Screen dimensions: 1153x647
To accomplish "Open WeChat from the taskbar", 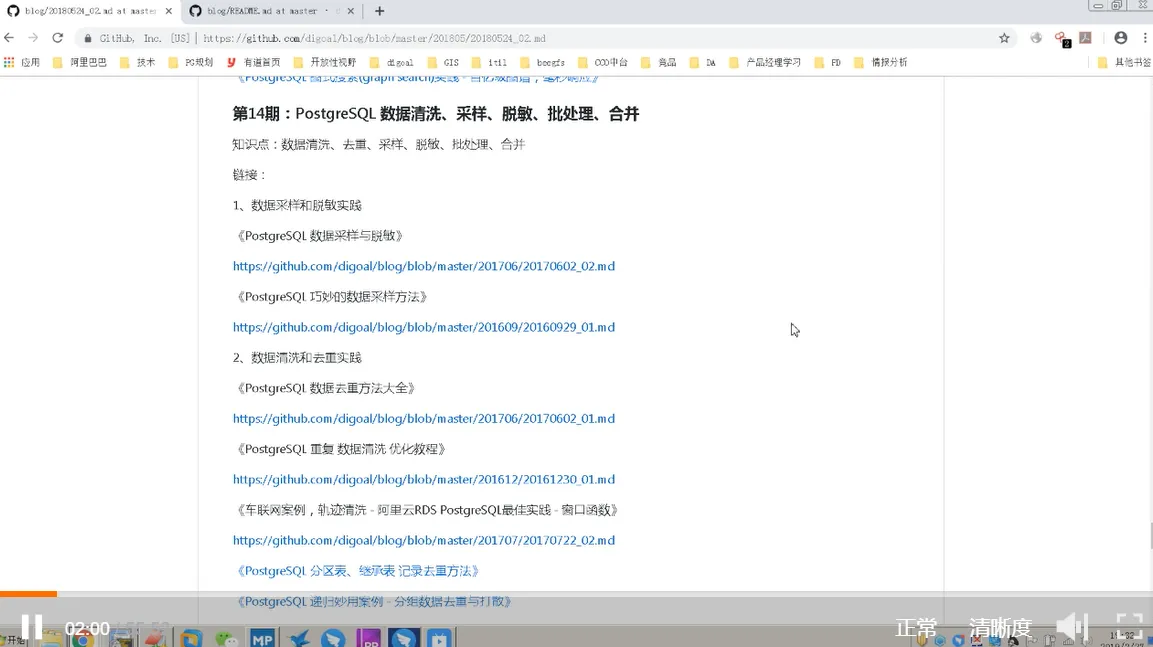I will [x=226, y=639].
